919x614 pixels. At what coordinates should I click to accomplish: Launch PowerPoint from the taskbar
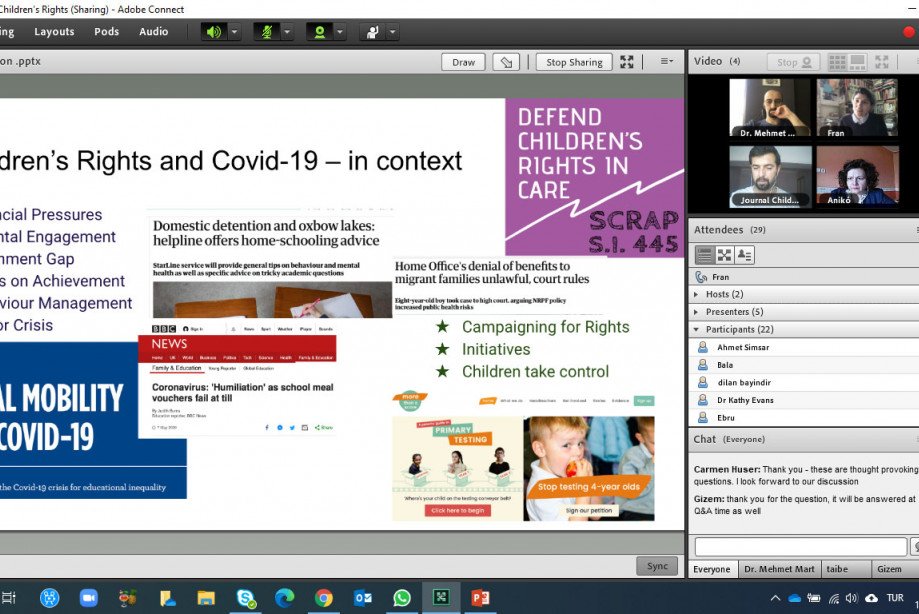click(x=480, y=599)
